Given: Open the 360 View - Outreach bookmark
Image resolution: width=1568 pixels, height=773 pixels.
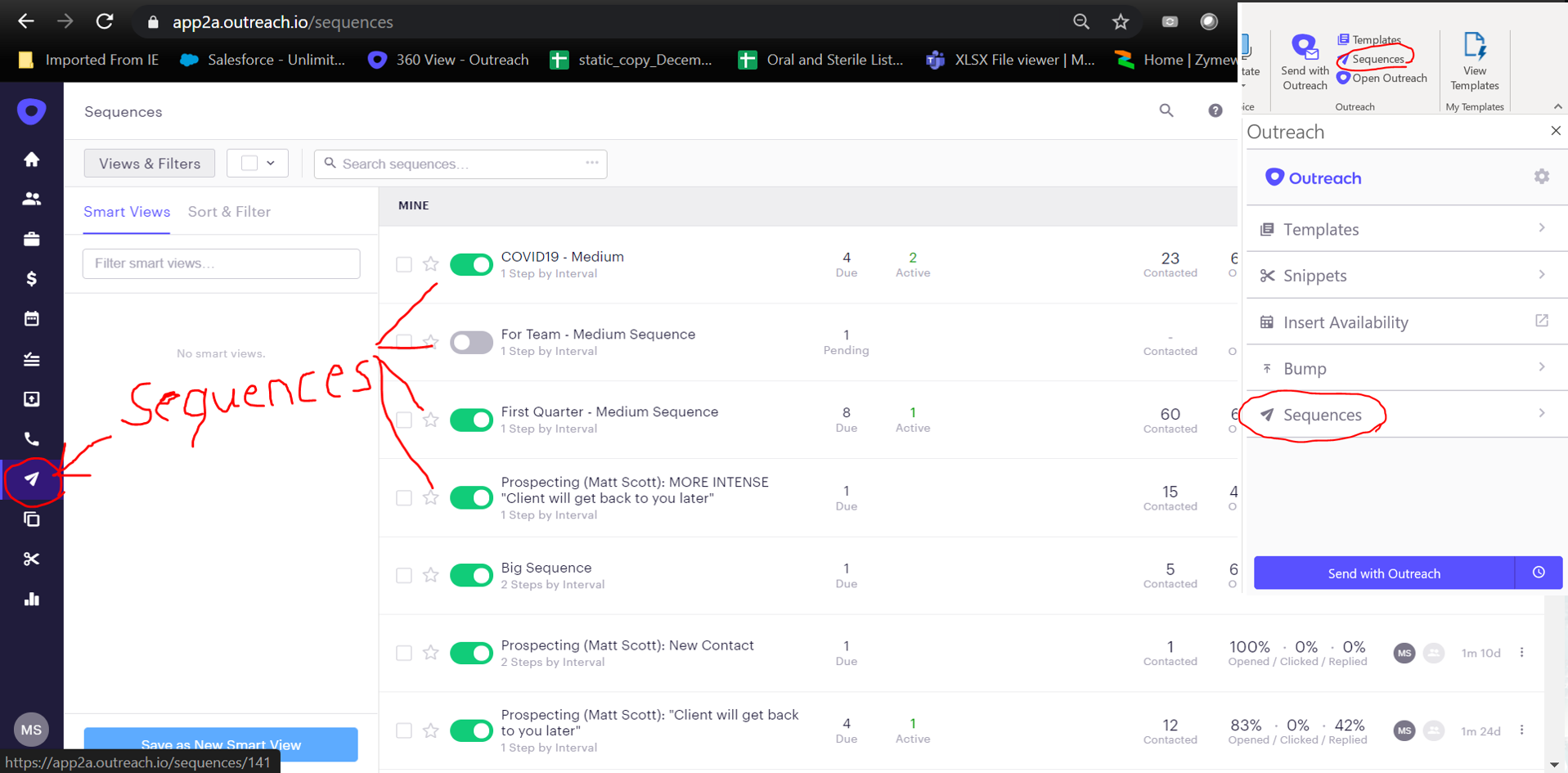Looking at the screenshot, I should click(x=448, y=60).
